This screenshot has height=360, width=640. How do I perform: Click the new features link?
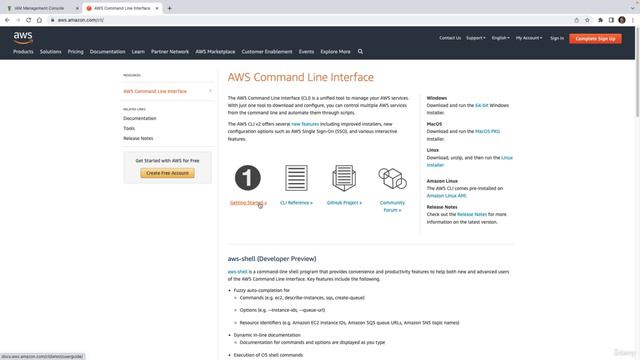pyautogui.click(x=305, y=124)
